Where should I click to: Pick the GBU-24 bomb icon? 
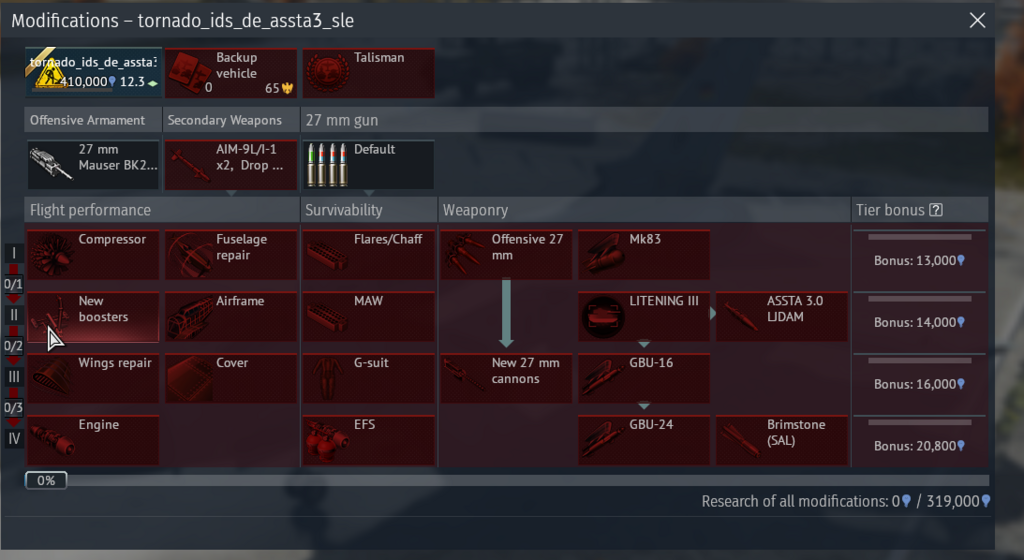(x=602, y=441)
